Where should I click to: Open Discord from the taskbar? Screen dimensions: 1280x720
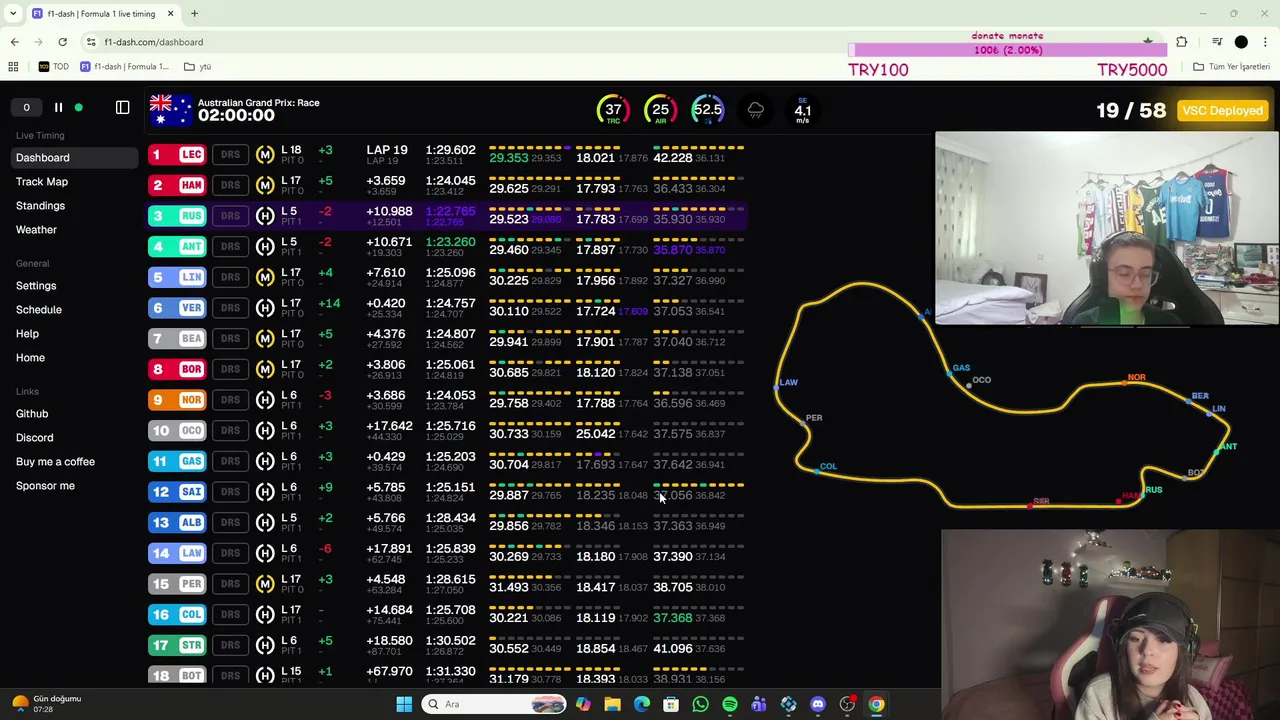(818, 704)
